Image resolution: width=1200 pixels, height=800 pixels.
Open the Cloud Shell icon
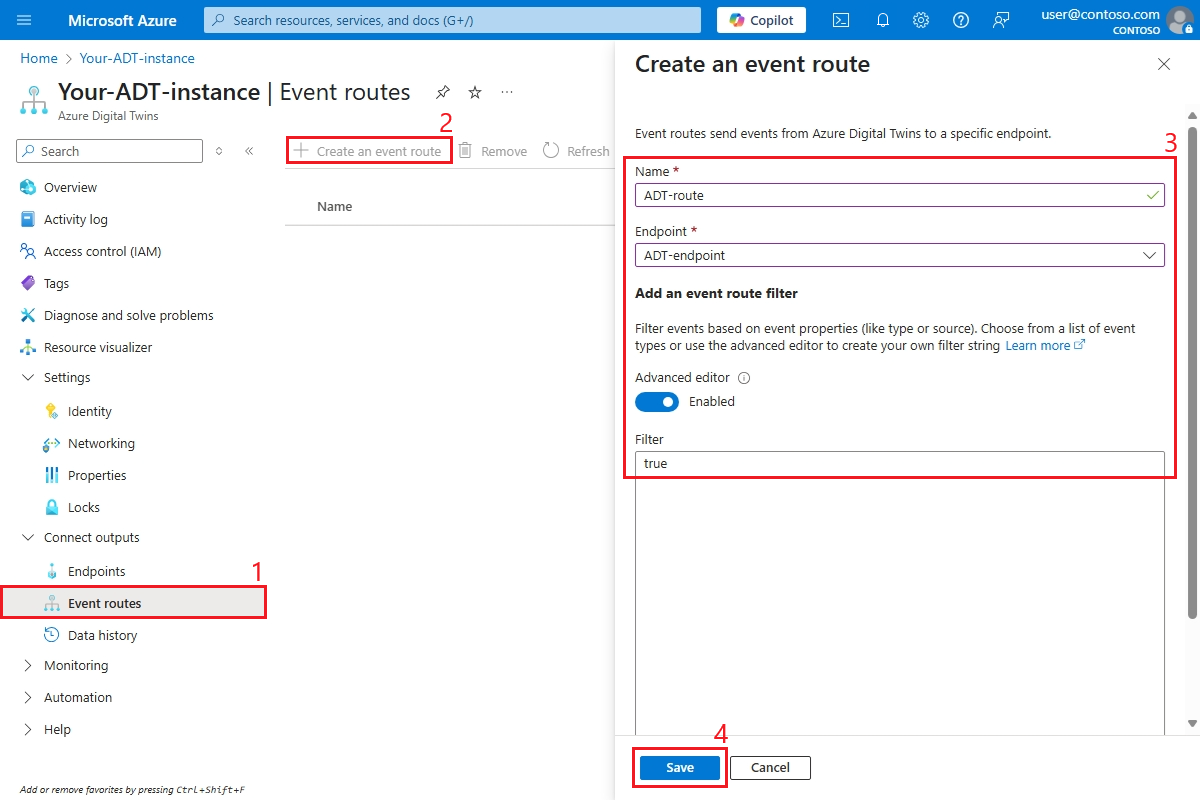841,20
